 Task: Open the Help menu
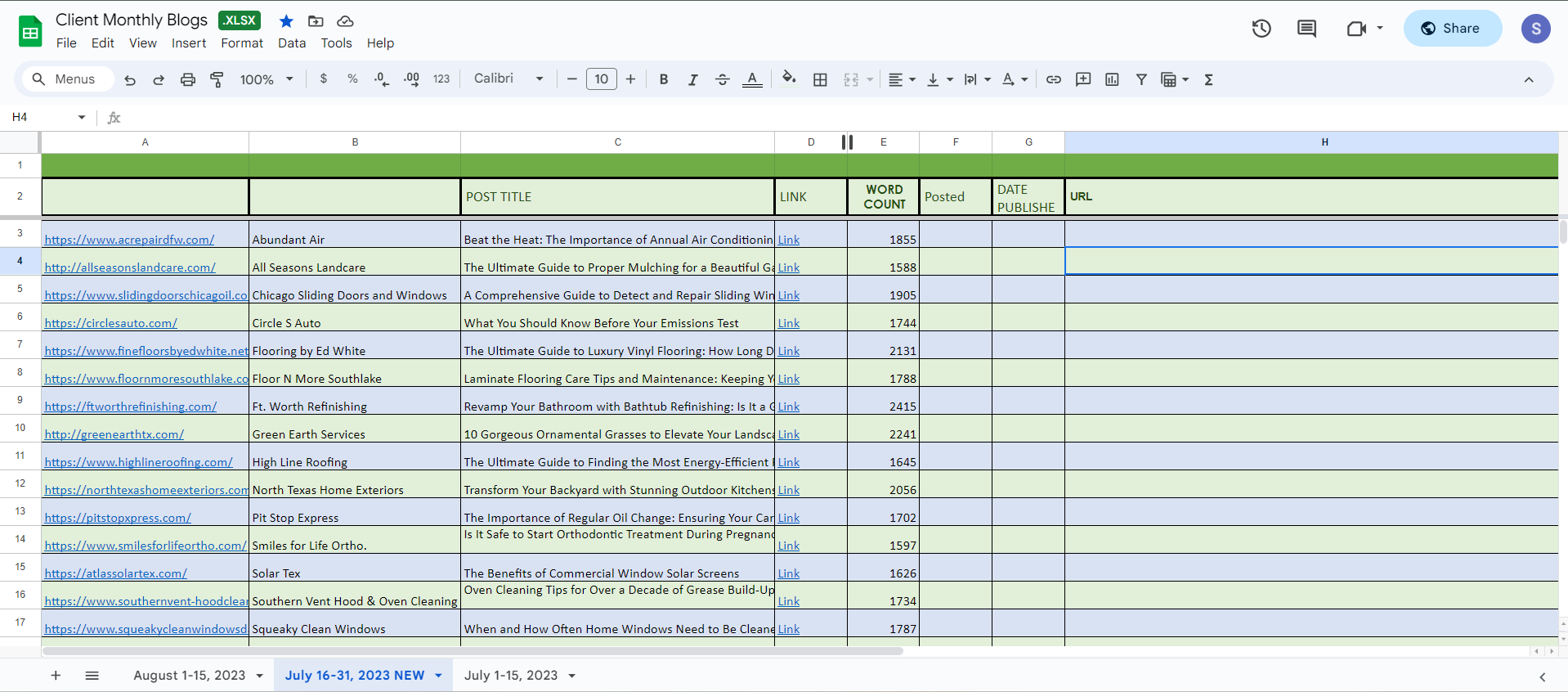pos(380,43)
